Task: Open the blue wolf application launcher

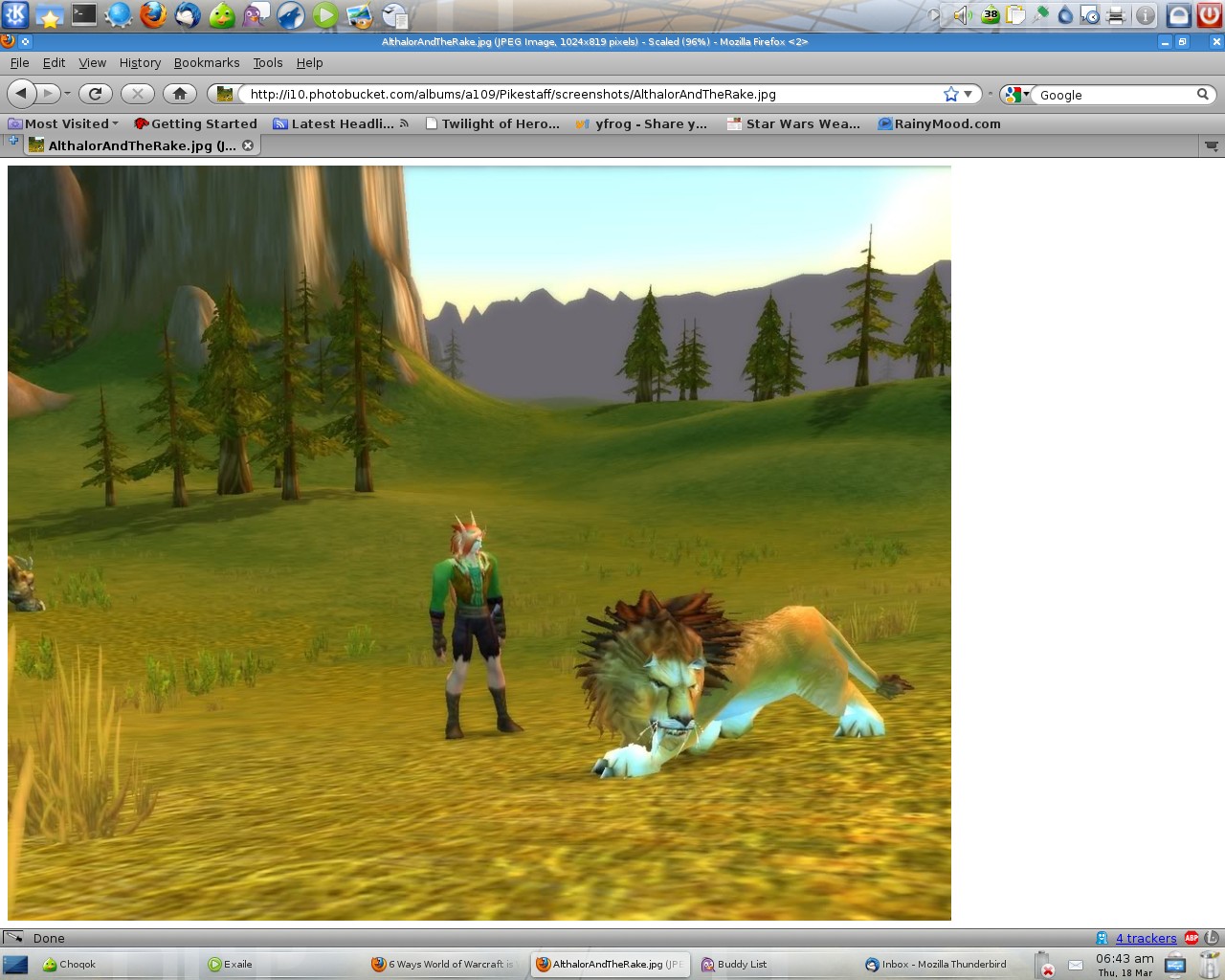Action: (291, 14)
